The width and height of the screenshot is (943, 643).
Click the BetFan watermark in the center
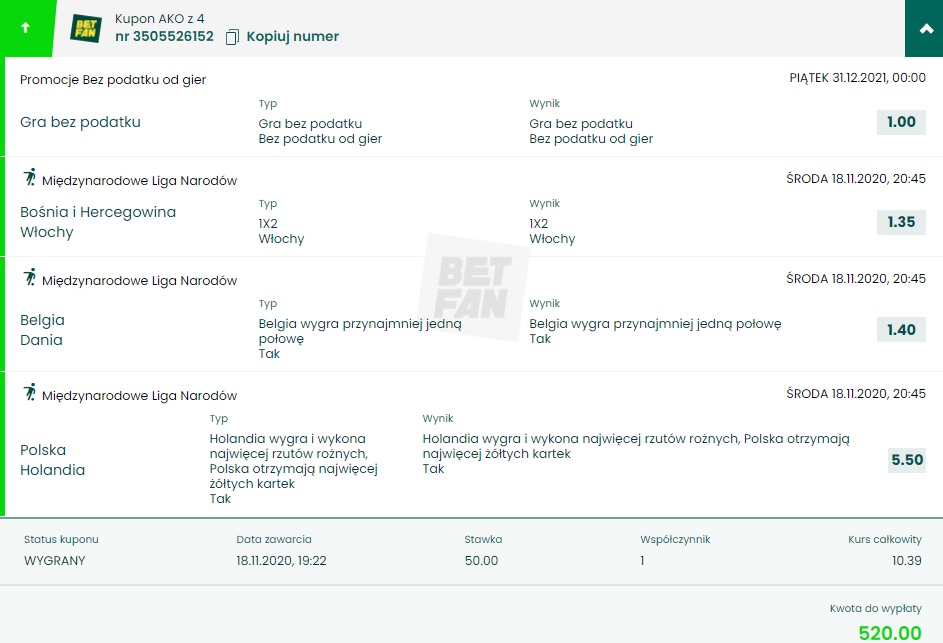pos(472,288)
